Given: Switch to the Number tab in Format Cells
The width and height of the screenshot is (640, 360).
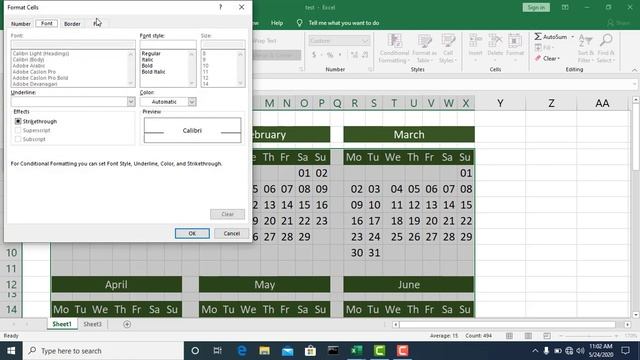Looking at the screenshot, I should click(x=21, y=24).
